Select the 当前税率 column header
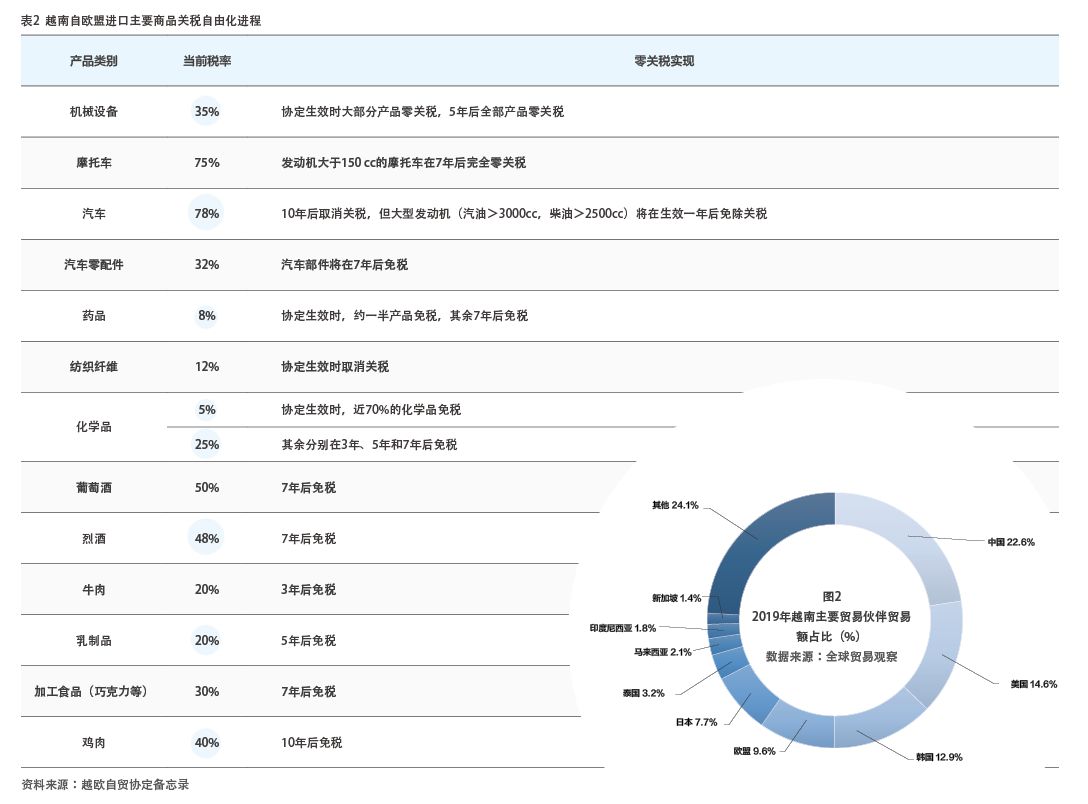The width and height of the screenshot is (1088, 804). 207,61
